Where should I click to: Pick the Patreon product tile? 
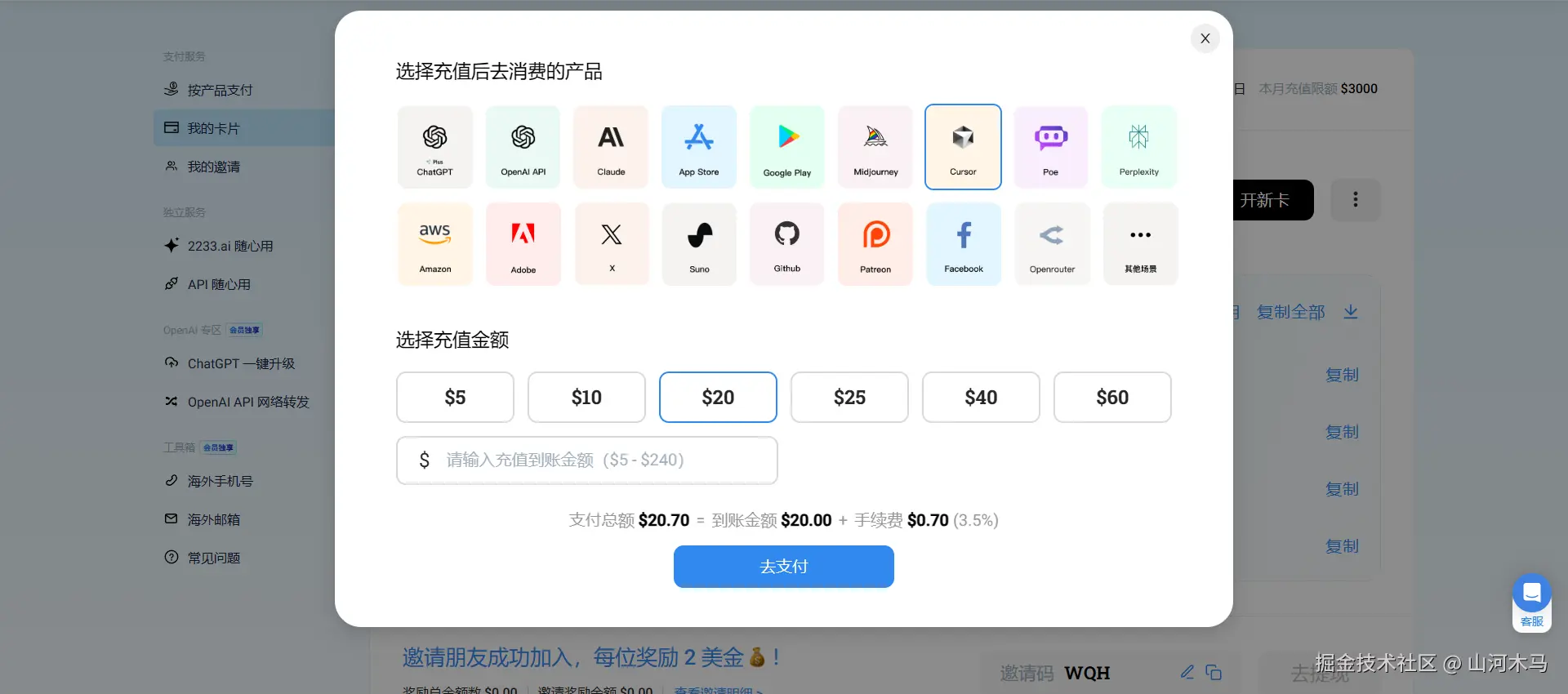pos(875,244)
